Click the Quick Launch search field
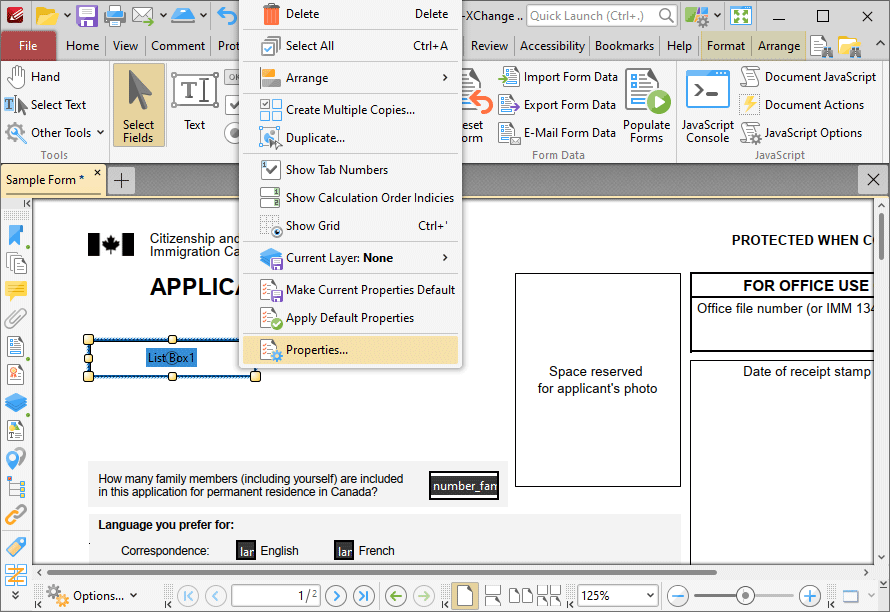Screen dimensions: 890x612 tap(593, 16)
